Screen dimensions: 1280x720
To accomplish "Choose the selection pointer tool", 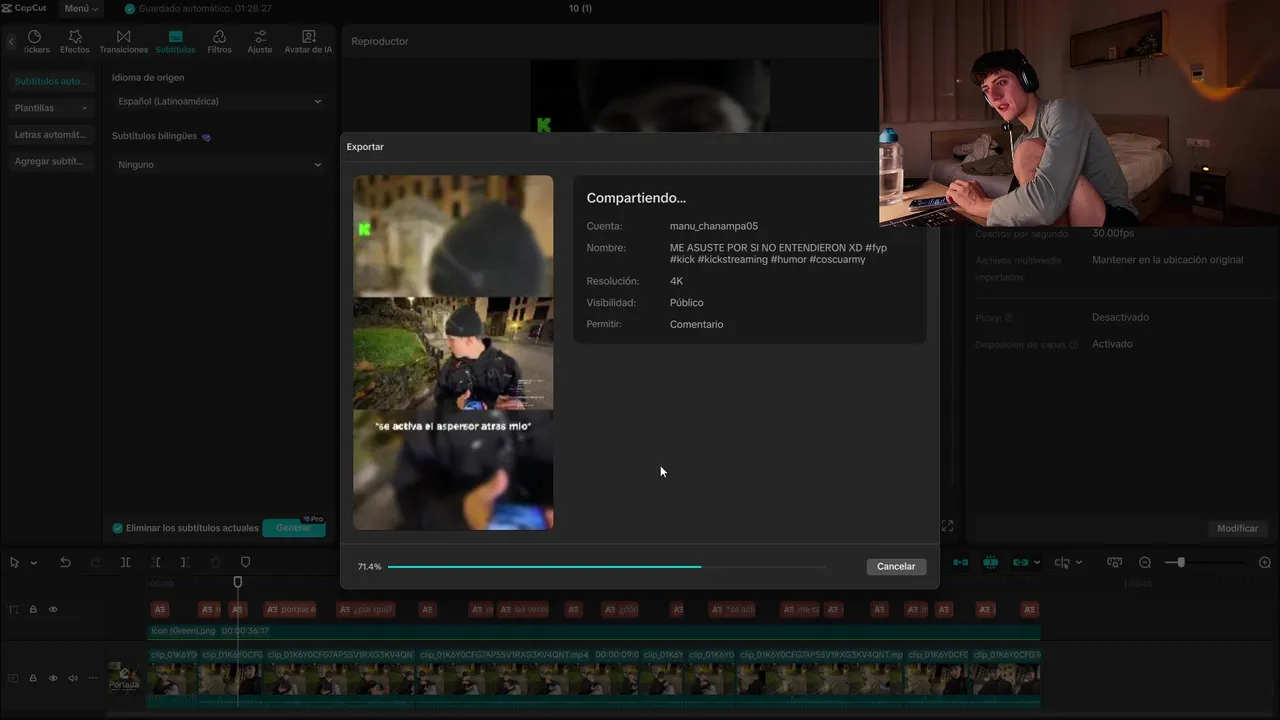I will pyautogui.click(x=14, y=563).
